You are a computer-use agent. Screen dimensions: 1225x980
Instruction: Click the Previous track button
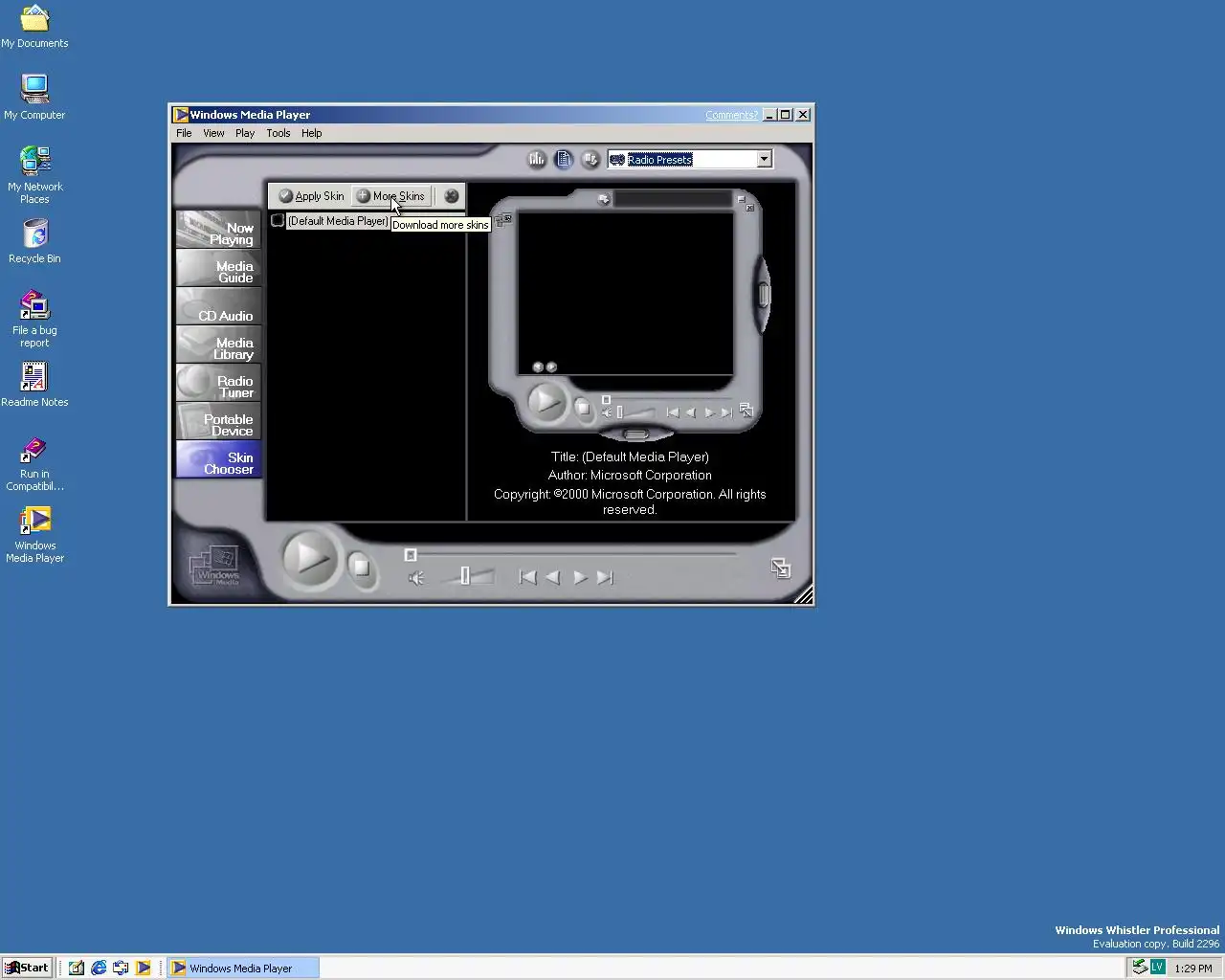pos(527,577)
